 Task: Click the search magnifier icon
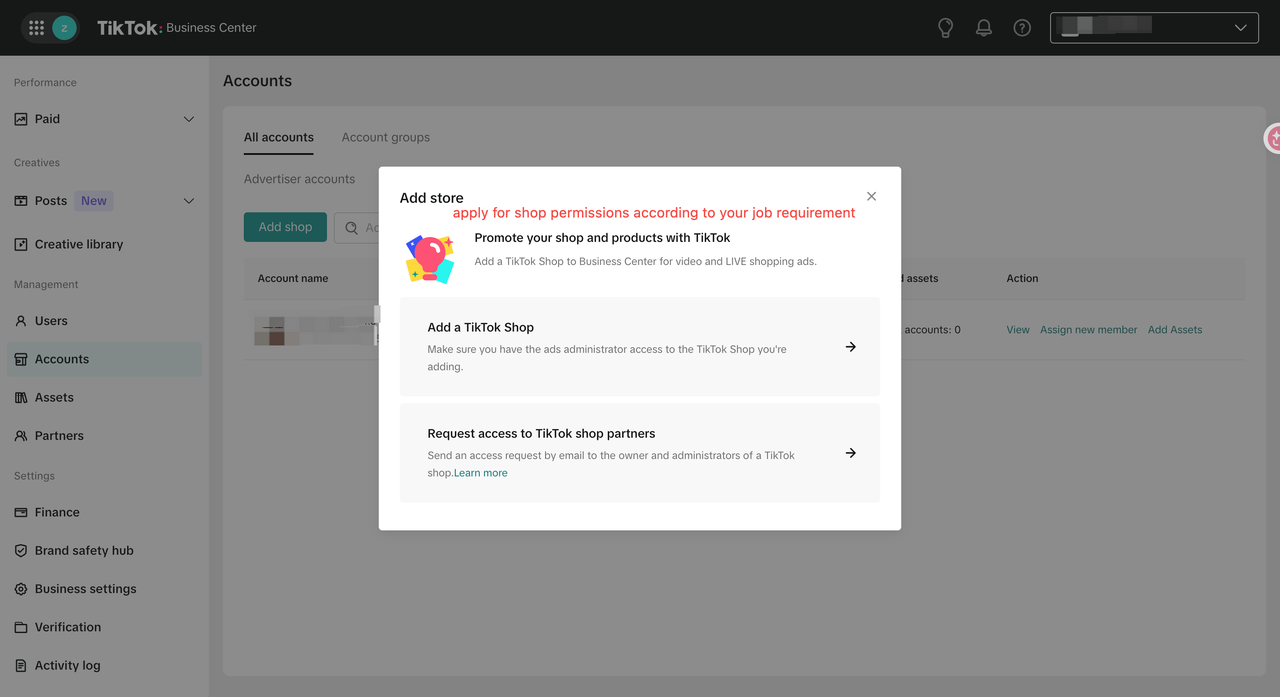(352, 228)
